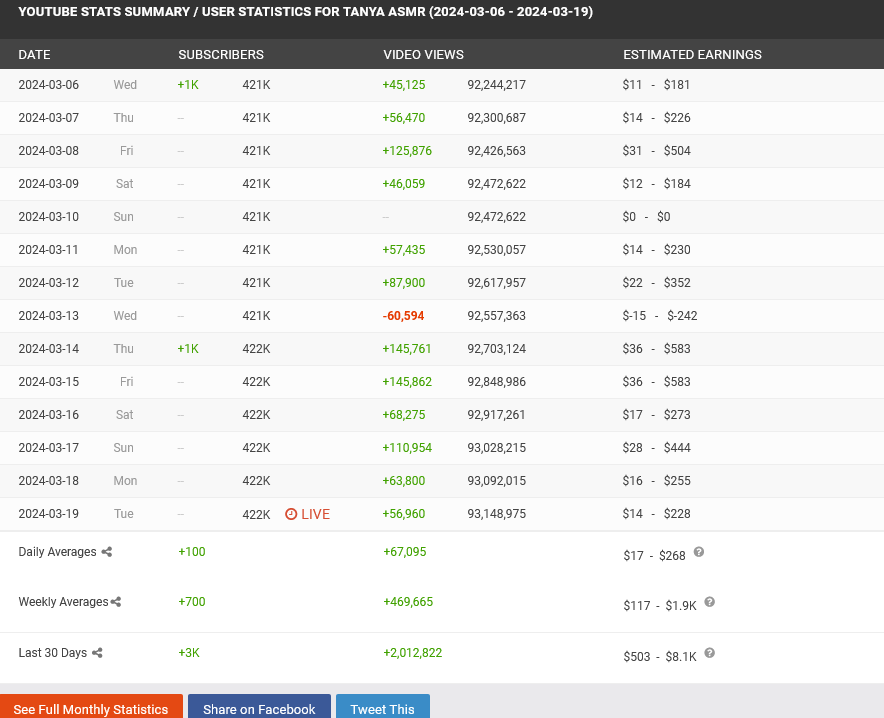
Task: Click the +56,960 views gain value
Action: (x=404, y=513)
